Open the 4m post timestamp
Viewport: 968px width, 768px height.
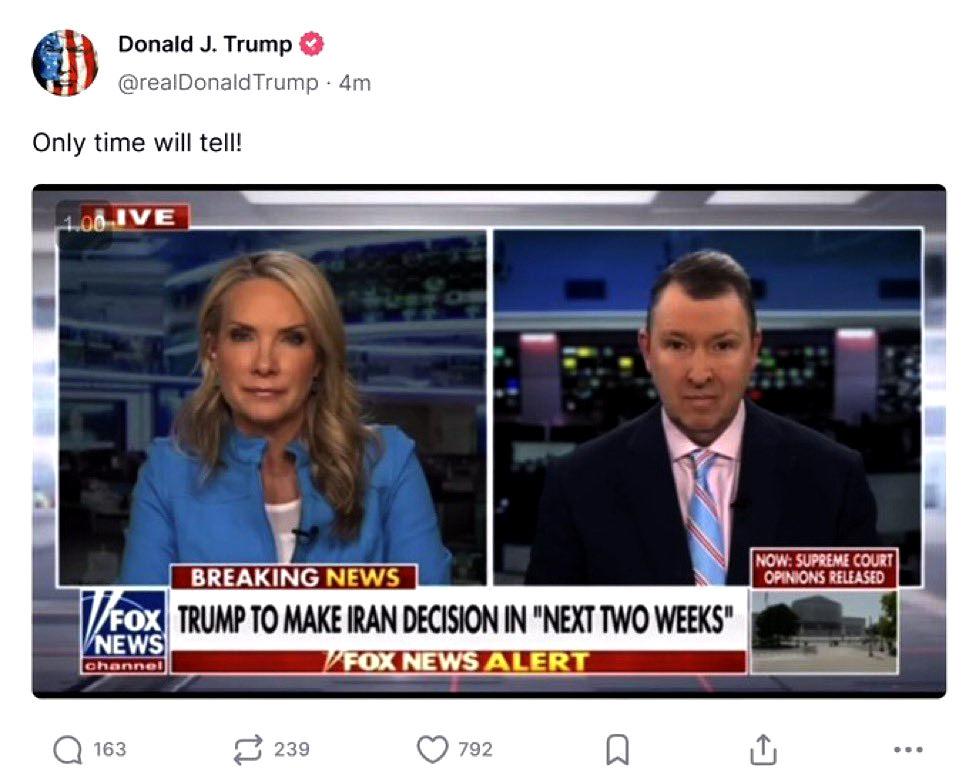click(x=355, y=83)
